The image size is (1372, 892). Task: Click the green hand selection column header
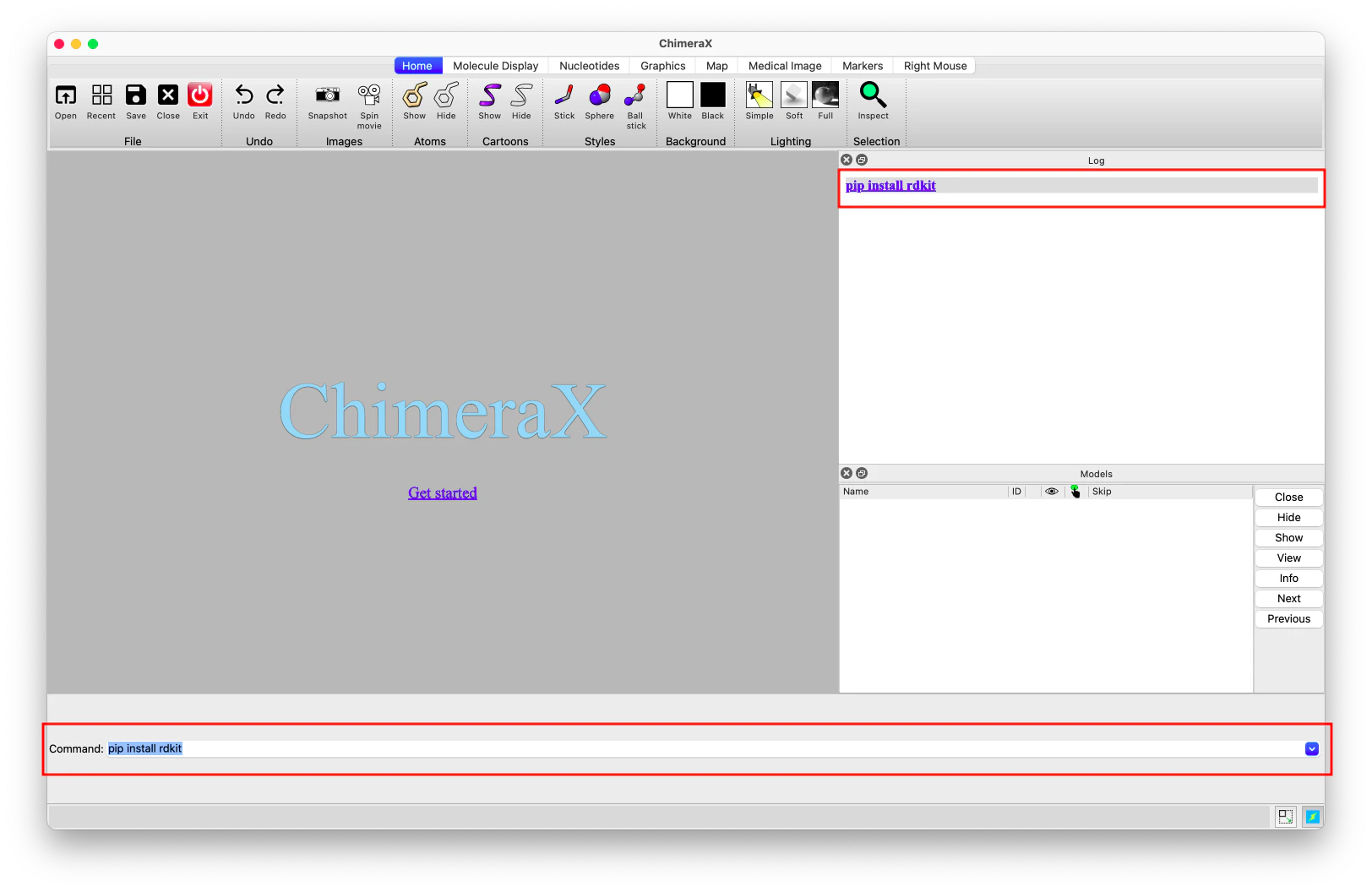1075,492
